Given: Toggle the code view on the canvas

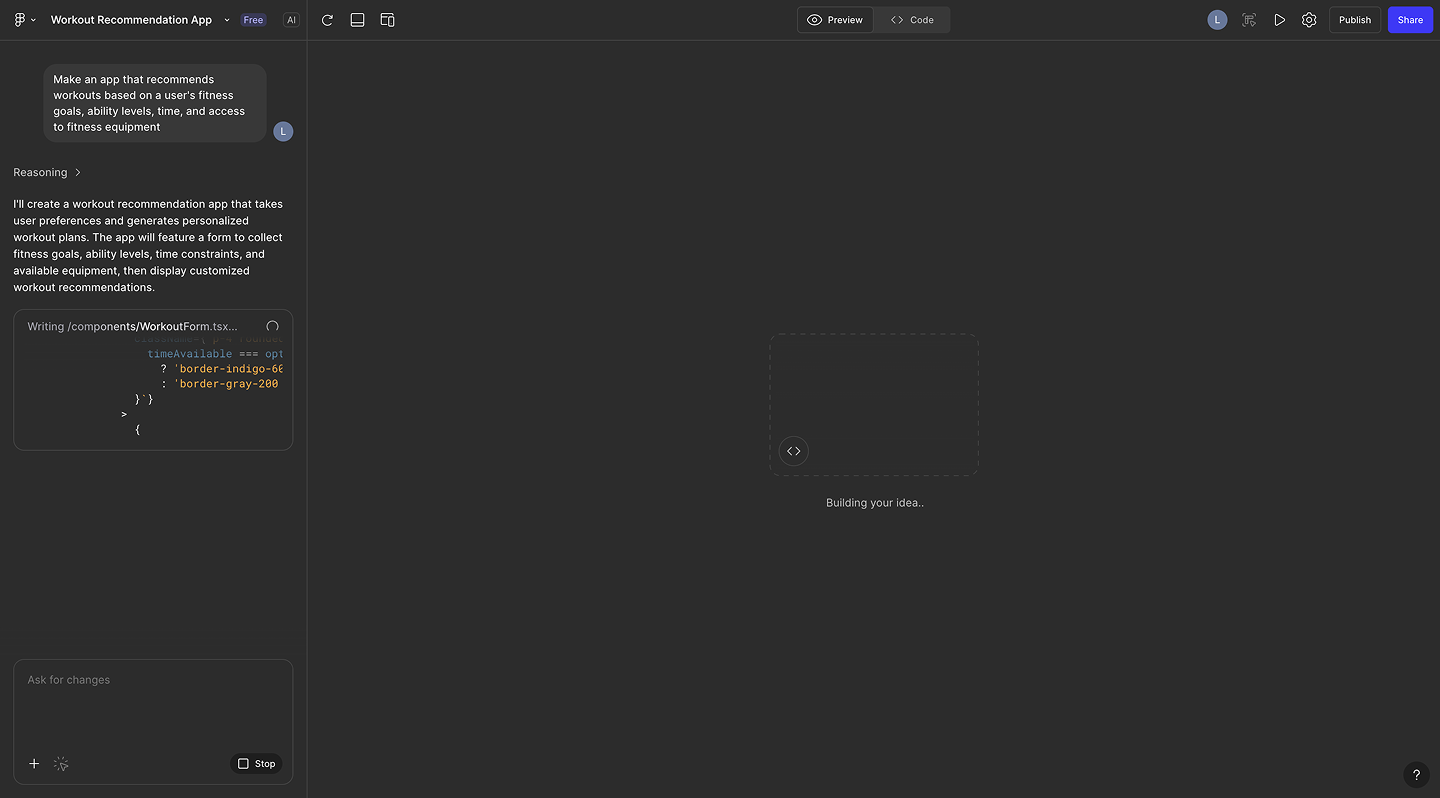Looking at the screenshot, I should [793, 450].
